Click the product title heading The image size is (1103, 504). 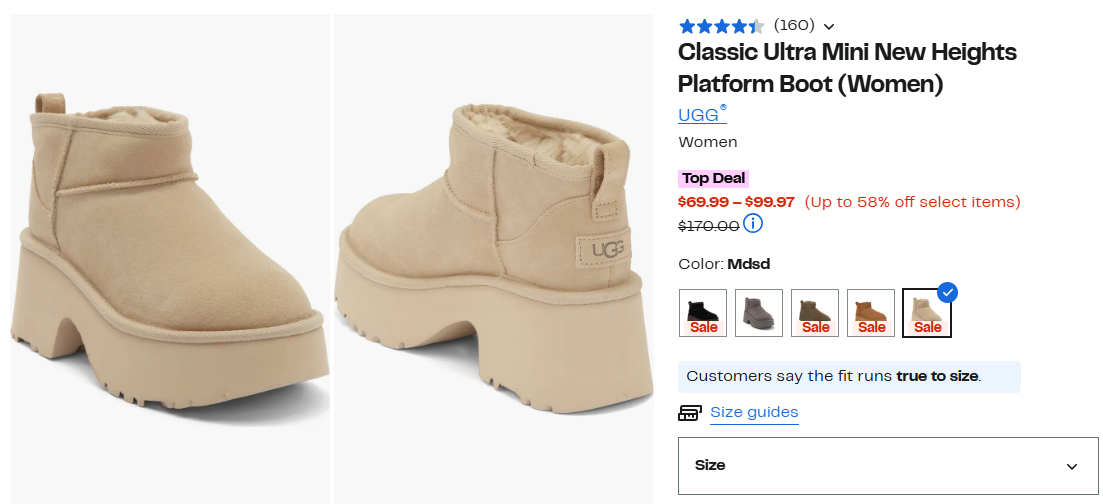[x=847, y=68]
